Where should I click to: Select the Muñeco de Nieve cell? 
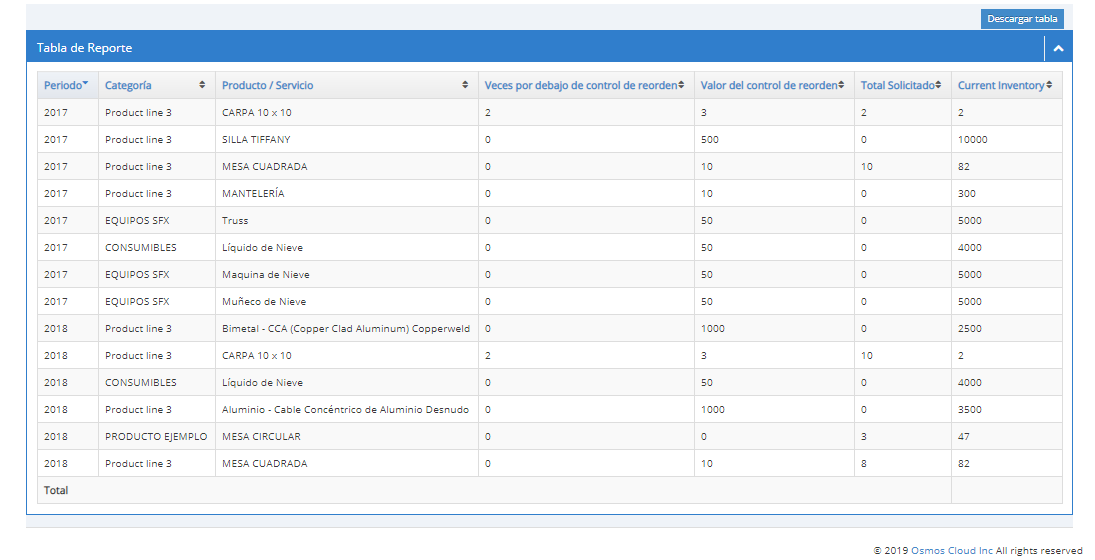pos(346,302)
